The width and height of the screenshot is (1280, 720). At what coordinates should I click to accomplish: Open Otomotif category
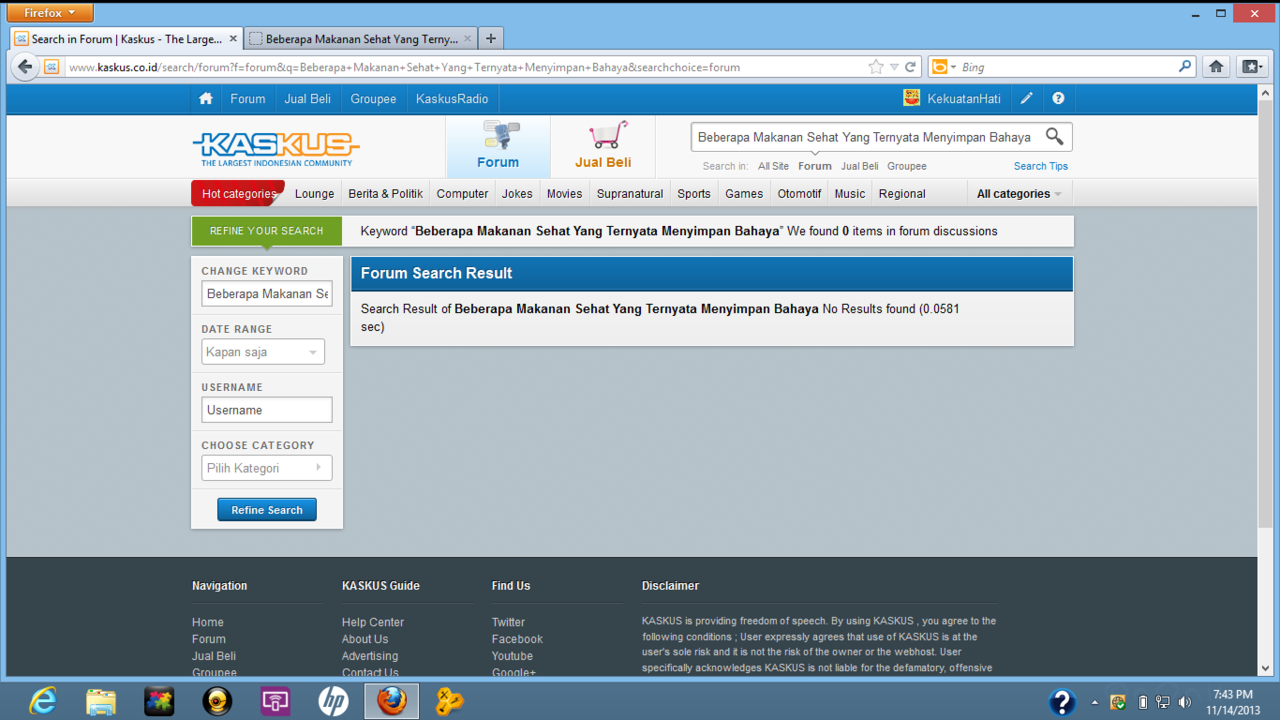pyautogui.click(x=800, y=194)
